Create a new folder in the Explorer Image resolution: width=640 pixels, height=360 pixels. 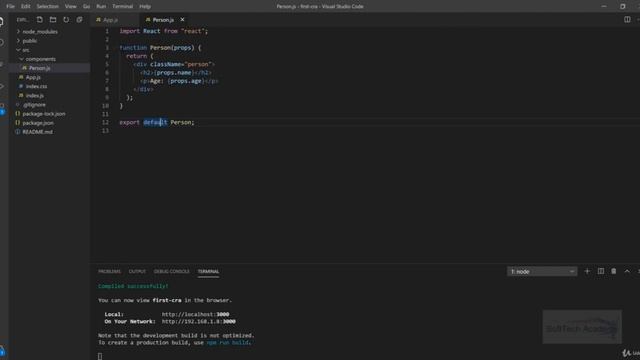(x=53, y=20)
